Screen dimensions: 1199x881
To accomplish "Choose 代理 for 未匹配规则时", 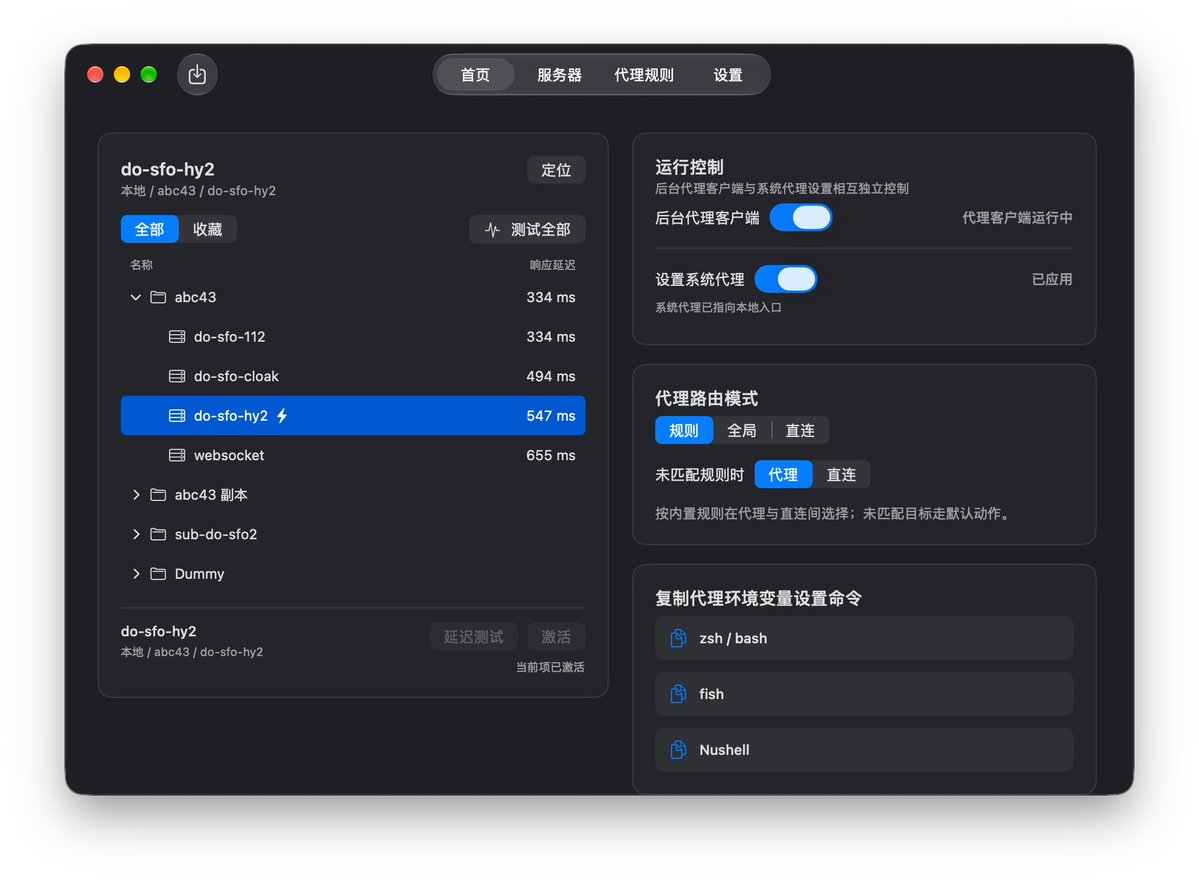I will tap(783, 475).
